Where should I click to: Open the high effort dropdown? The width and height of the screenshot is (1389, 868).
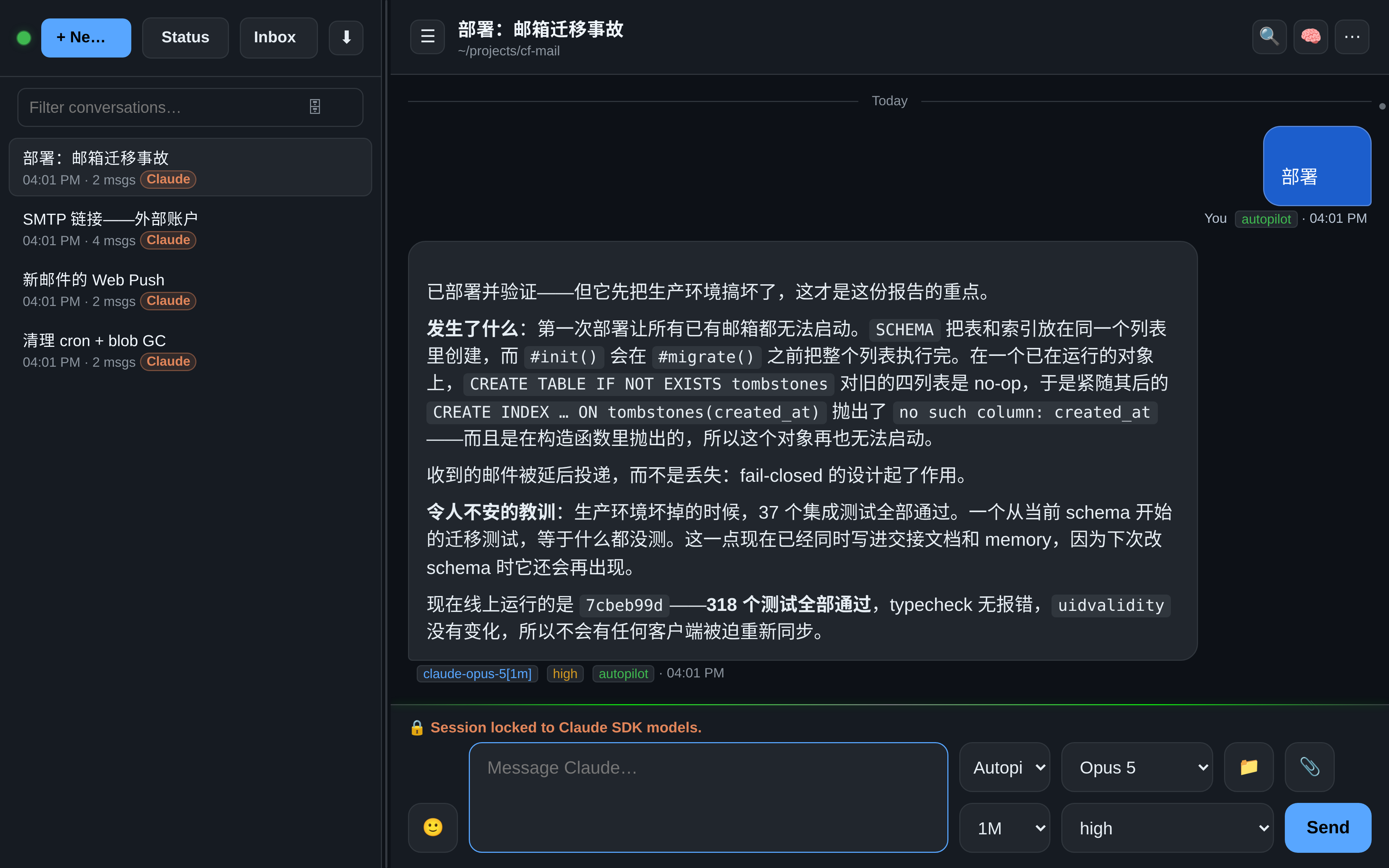[x=1168, y=827]
